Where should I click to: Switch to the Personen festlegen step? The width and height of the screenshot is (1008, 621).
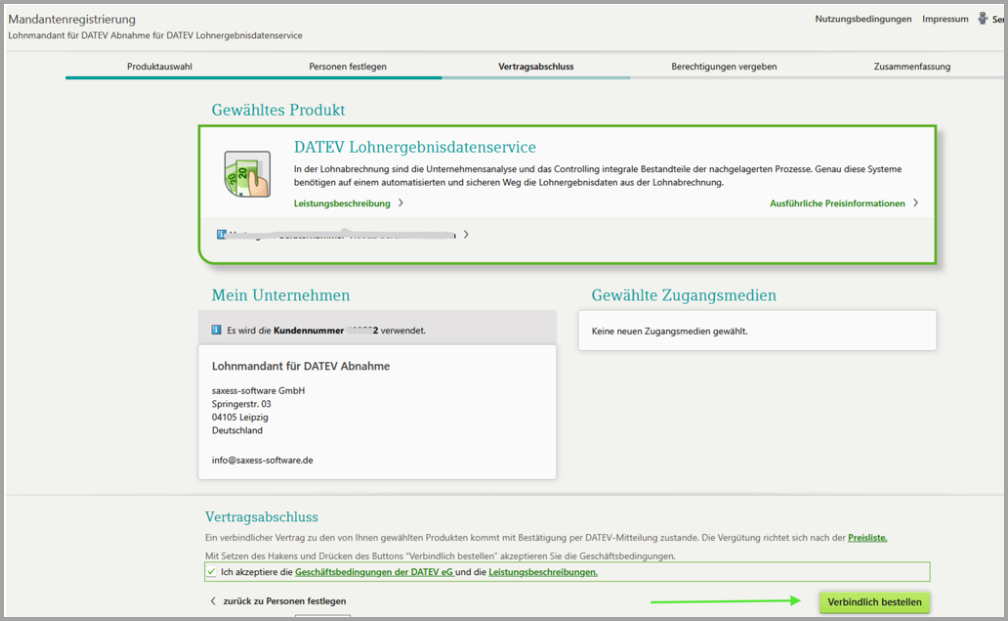[347, 66]
